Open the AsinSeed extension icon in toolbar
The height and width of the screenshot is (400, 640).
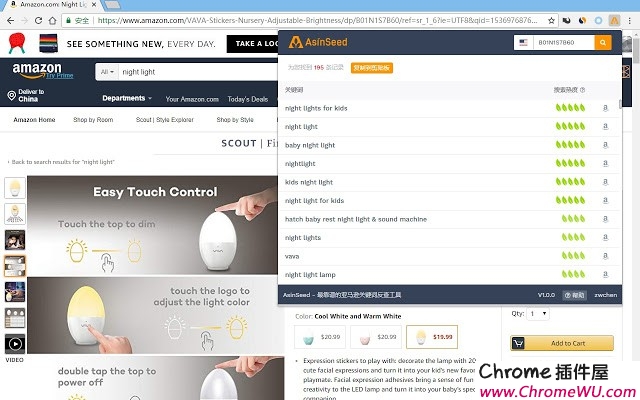click(x=614, y=20)
